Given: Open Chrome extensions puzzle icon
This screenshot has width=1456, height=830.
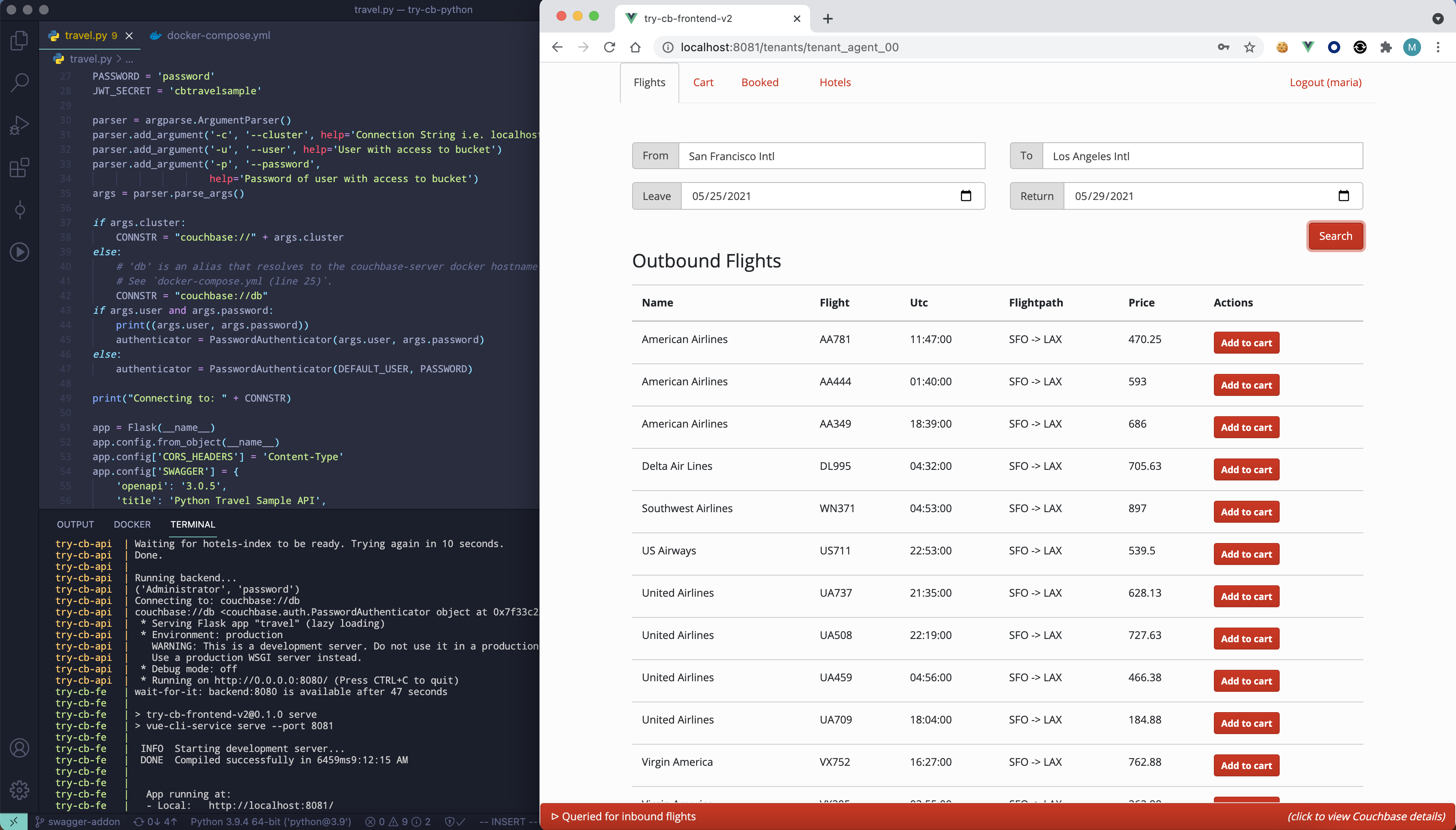Looking at the screenshot, I should 1386,47.
